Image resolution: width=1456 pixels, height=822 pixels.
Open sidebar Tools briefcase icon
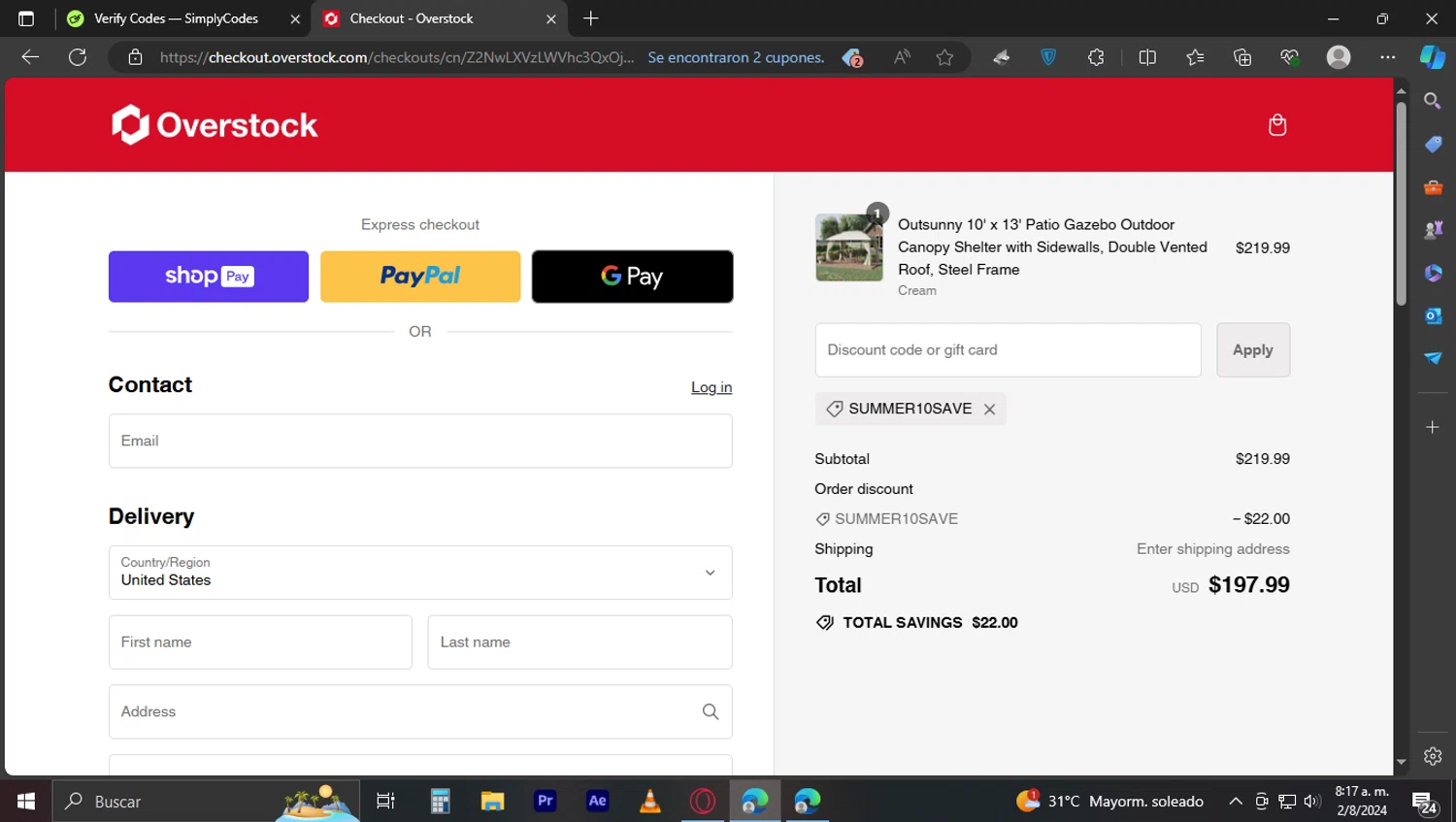1433,186
